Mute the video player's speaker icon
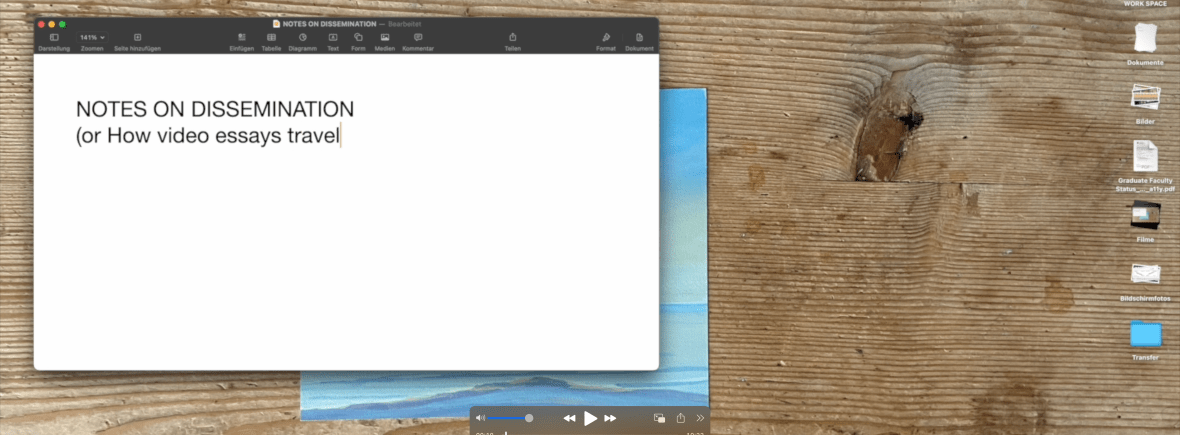Screen dimensions: 1180x435 coord(480,418)
